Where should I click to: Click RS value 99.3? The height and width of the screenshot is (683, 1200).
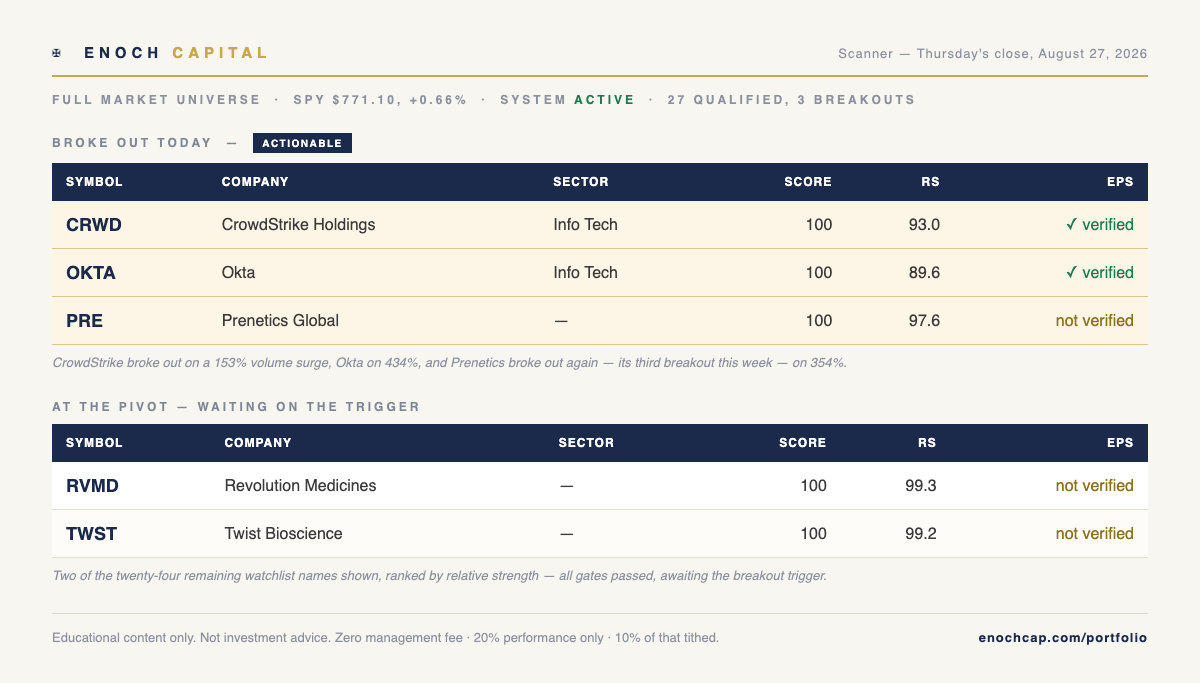(921, 486)
